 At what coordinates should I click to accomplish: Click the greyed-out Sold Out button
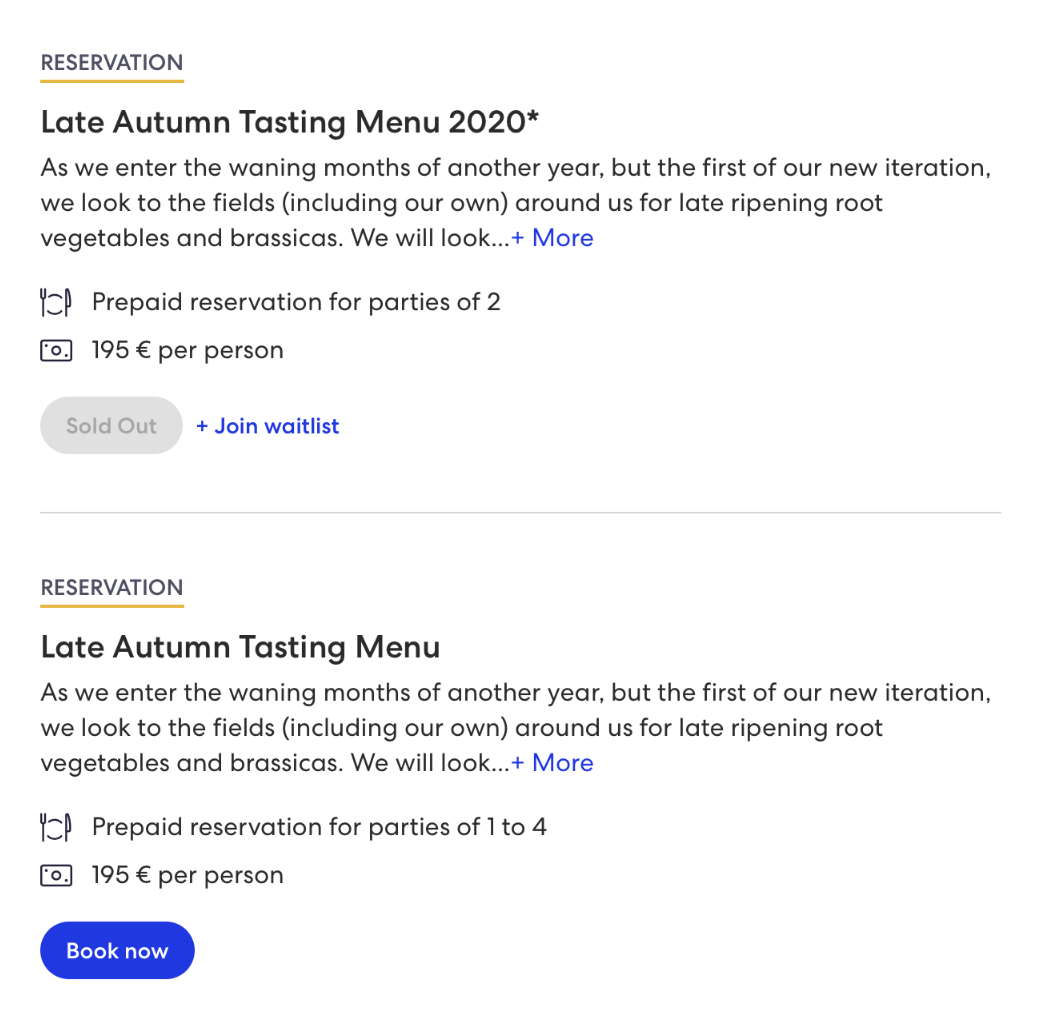tap(111, 425)
